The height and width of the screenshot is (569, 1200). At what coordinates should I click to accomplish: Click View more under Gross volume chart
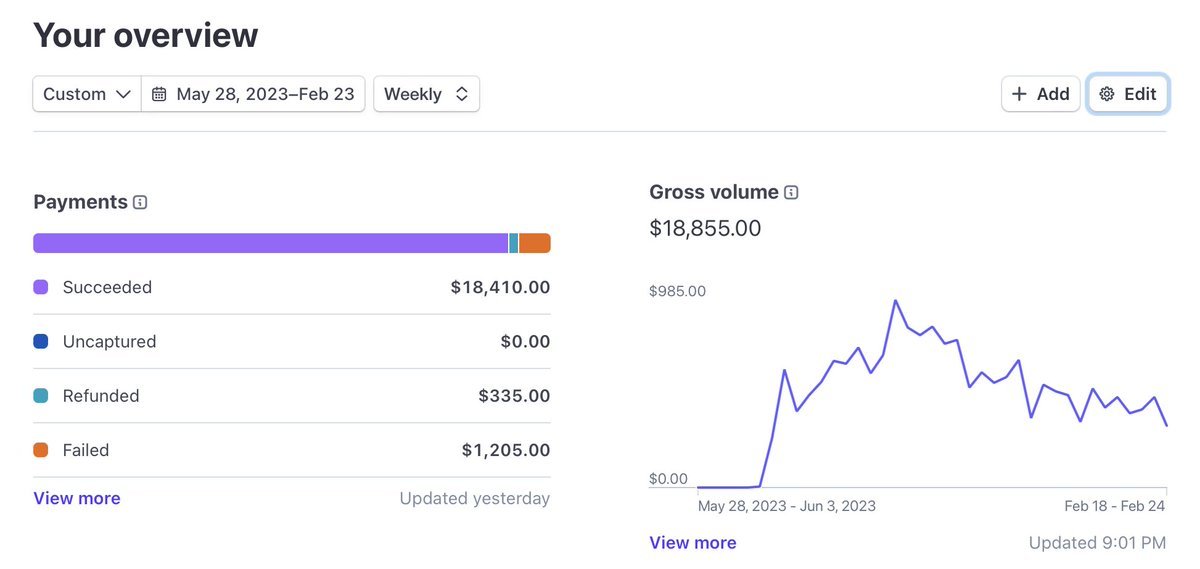point(693,543)
